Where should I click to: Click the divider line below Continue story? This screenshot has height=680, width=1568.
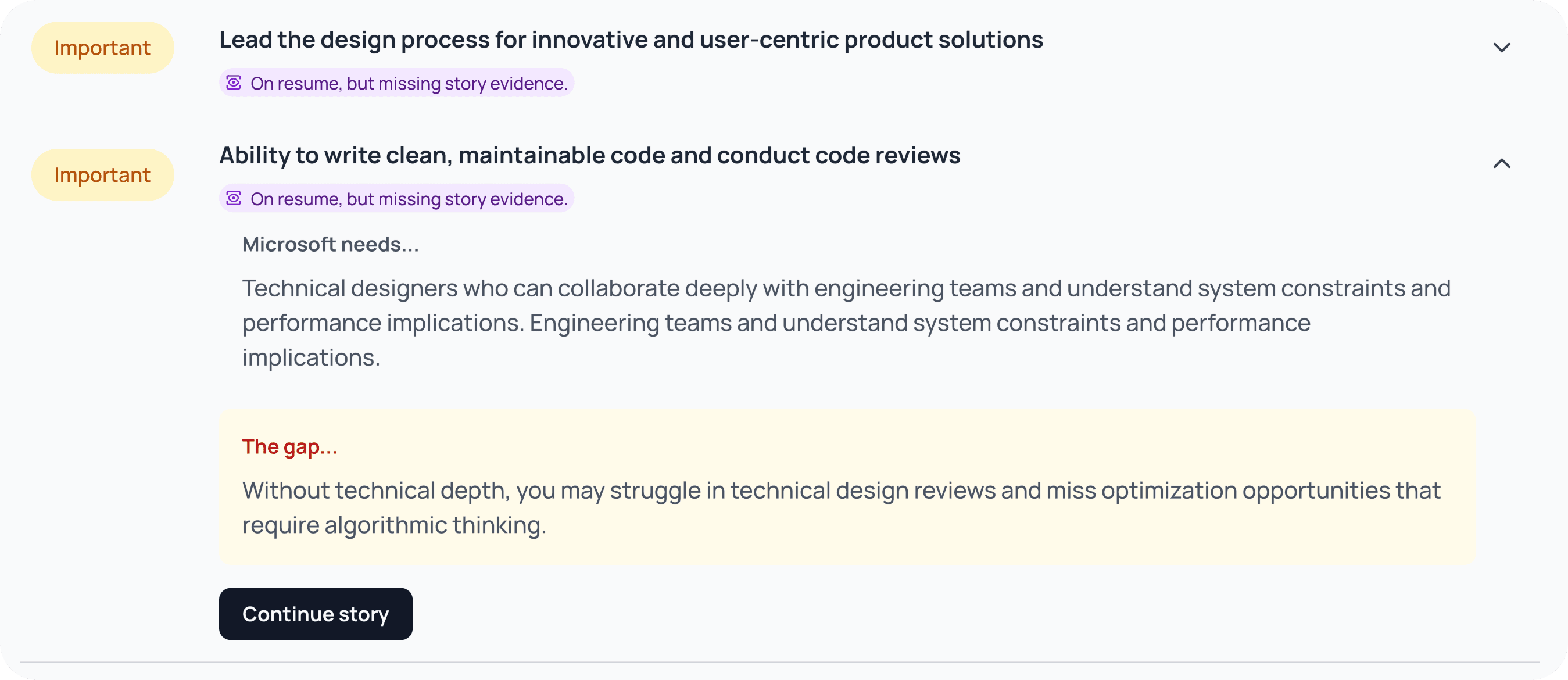tap(779, 663)
